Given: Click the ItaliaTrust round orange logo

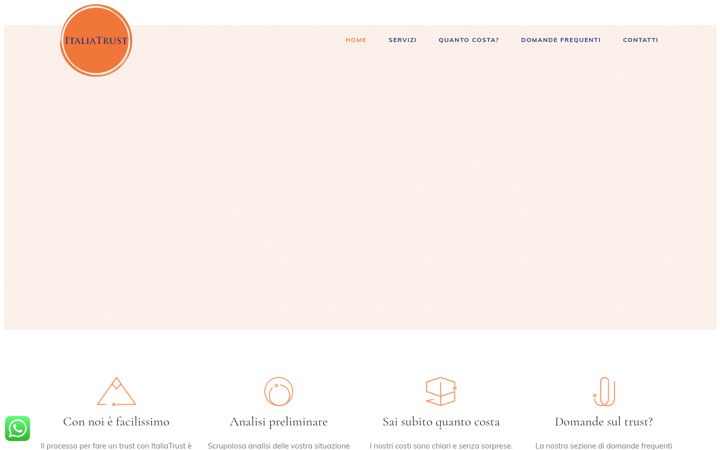Looking at the screenshot, I should pyautogui.click(x=96, y=40).
